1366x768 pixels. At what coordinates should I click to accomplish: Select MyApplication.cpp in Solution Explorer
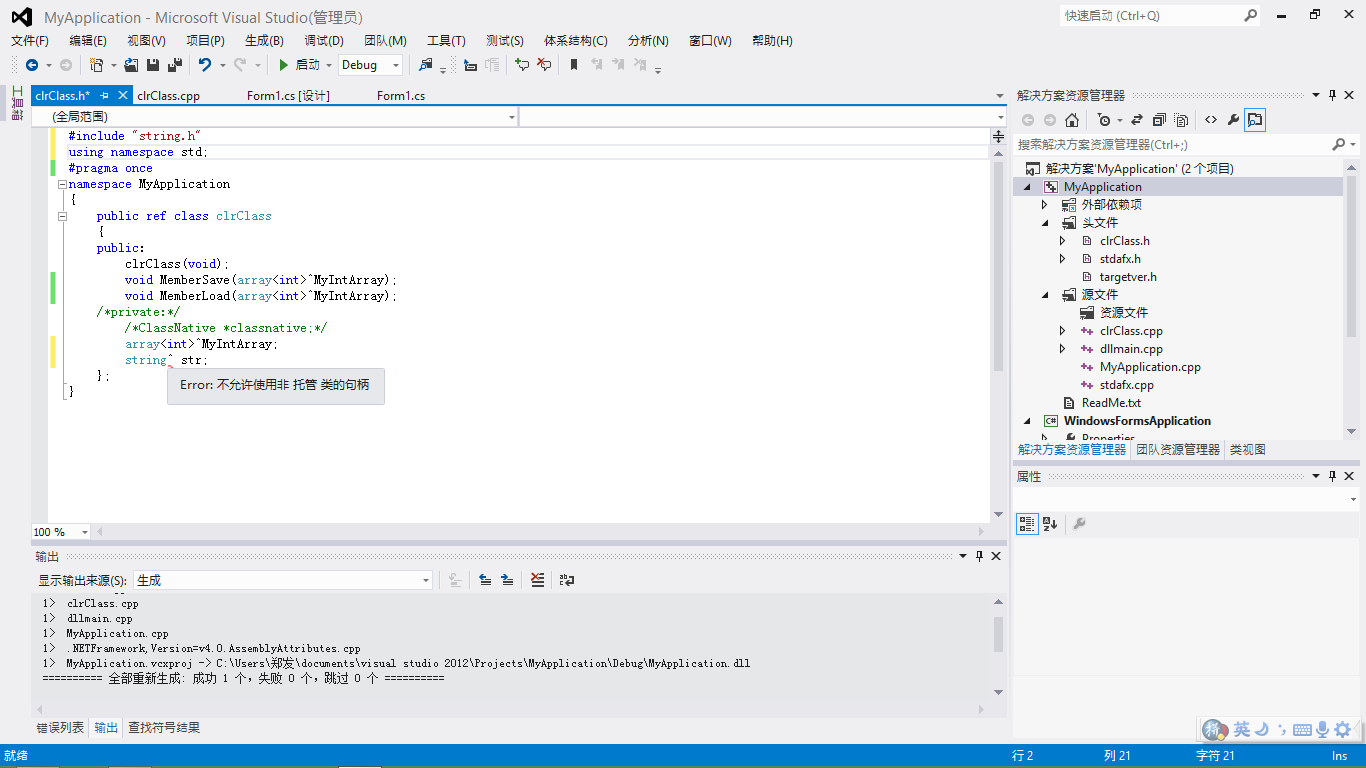click(x=1150, y=367)
